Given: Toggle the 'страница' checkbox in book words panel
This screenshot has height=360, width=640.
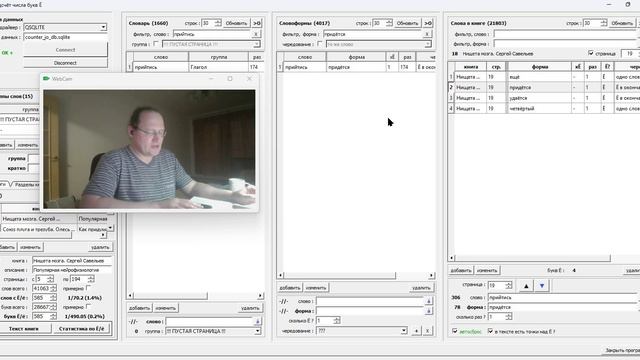Looking at the screenshot, I should click(x=591, y=53).
